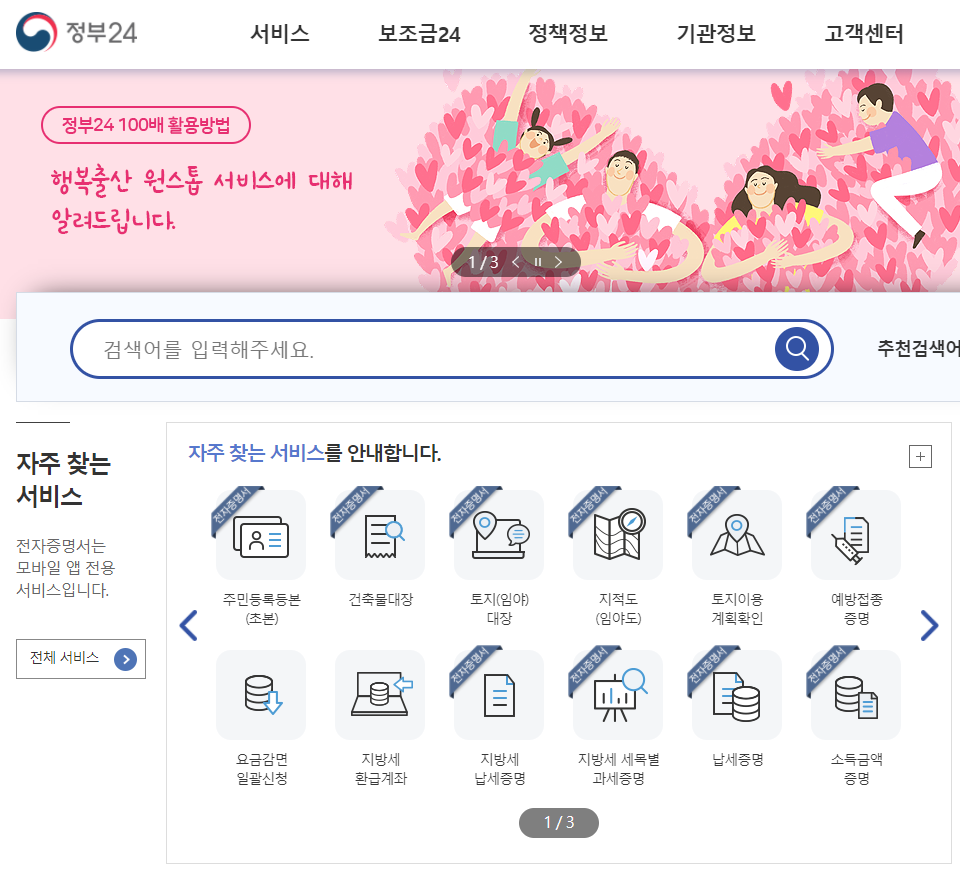Viewport: 960px width, 874px height.
Task: Open the 지적도(임야도) map icon
Action: point(618,535)
